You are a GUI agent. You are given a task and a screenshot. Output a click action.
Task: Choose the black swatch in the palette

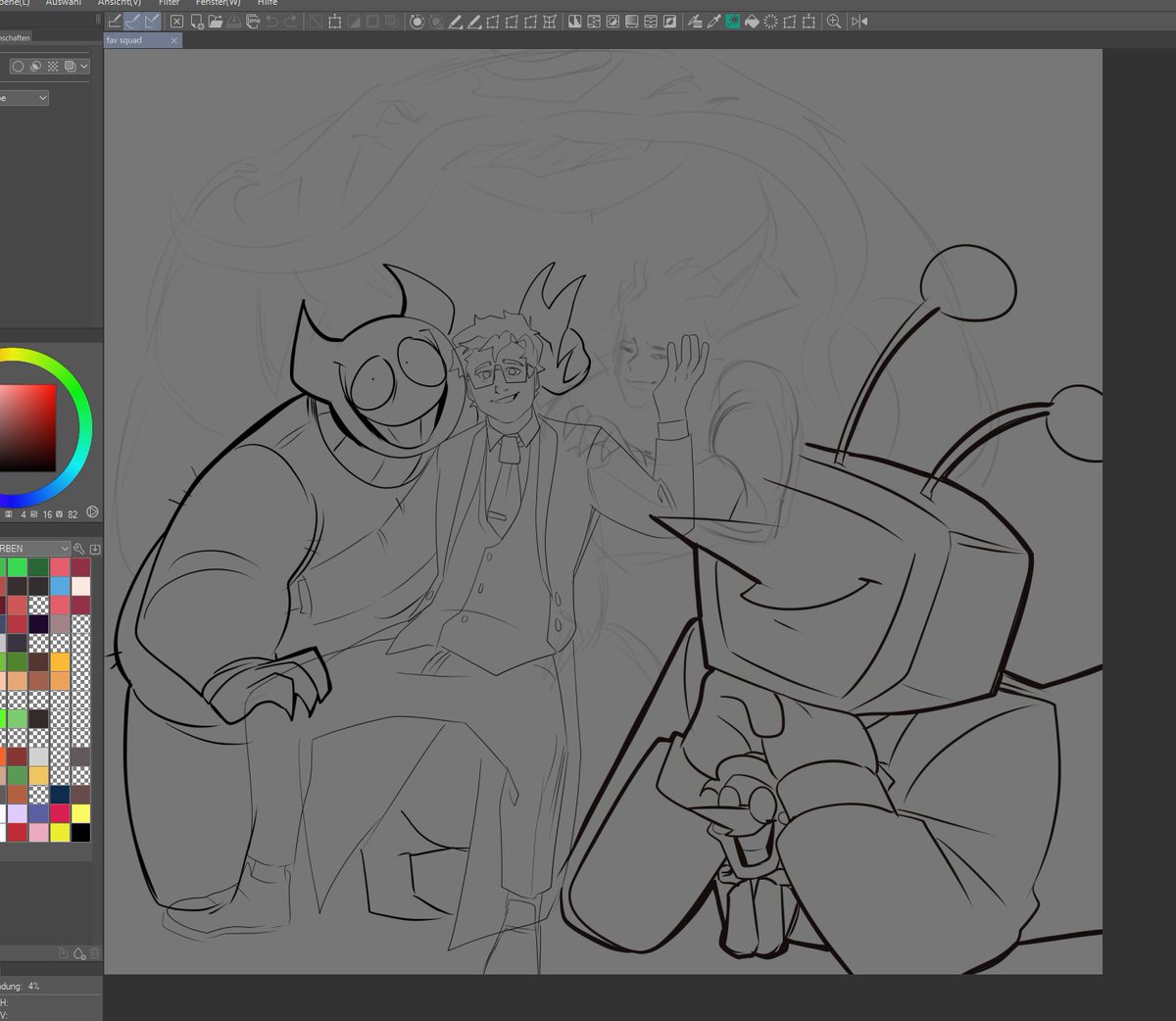tap(80, 832)
